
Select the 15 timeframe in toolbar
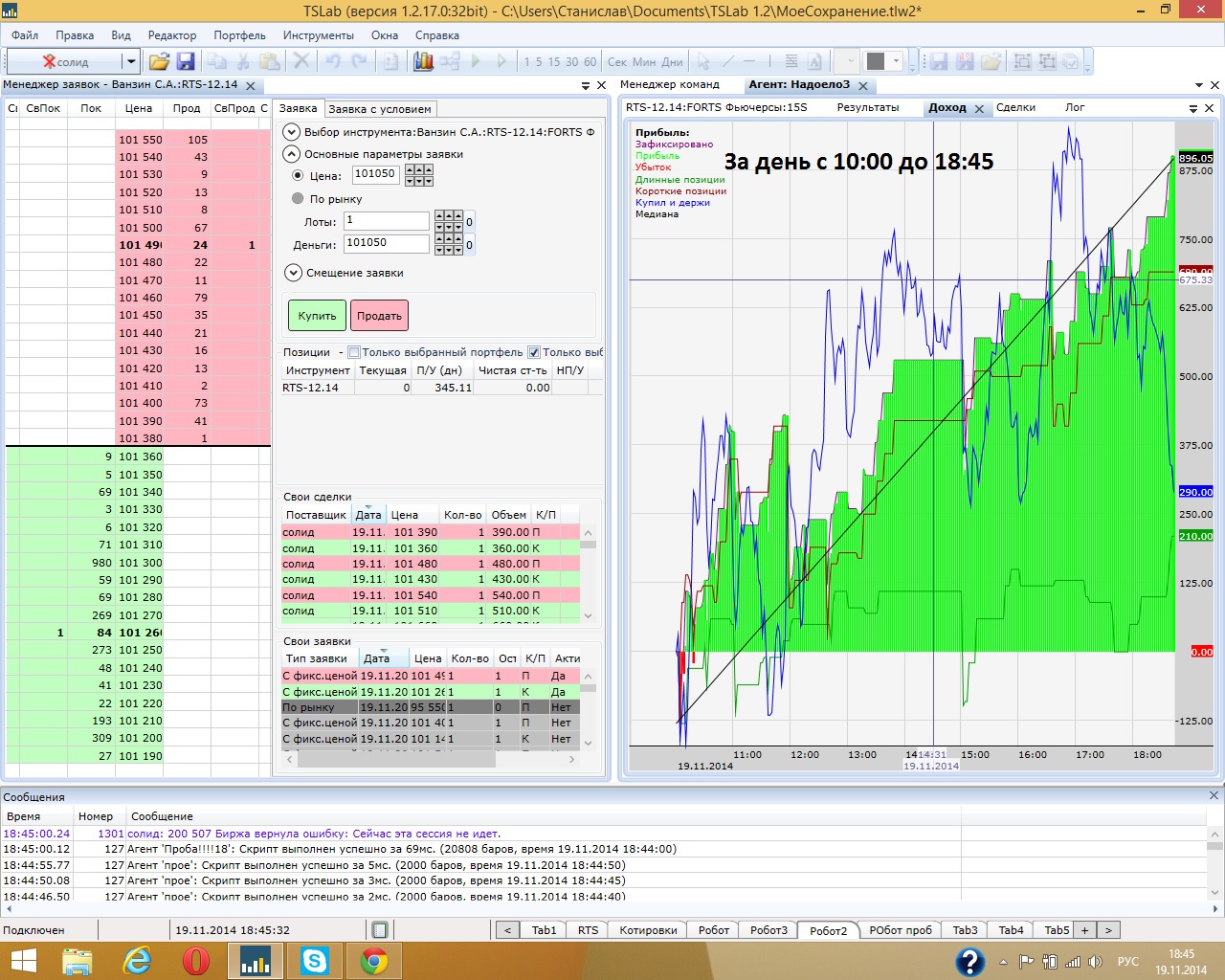tap(554, 62)
